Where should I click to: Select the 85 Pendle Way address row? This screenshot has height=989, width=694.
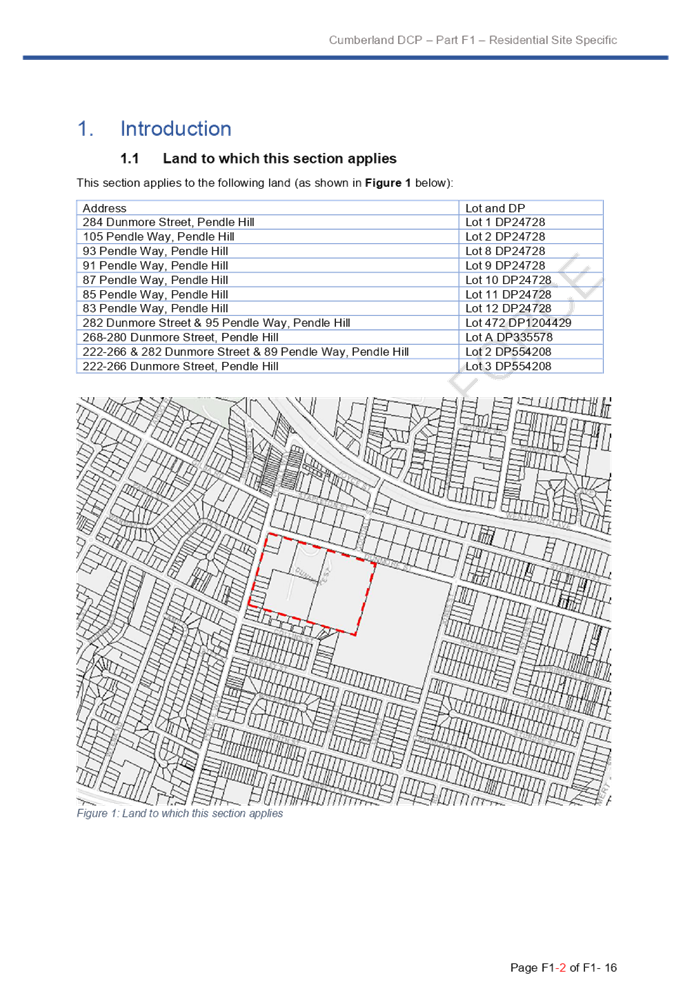pos(154,295)
